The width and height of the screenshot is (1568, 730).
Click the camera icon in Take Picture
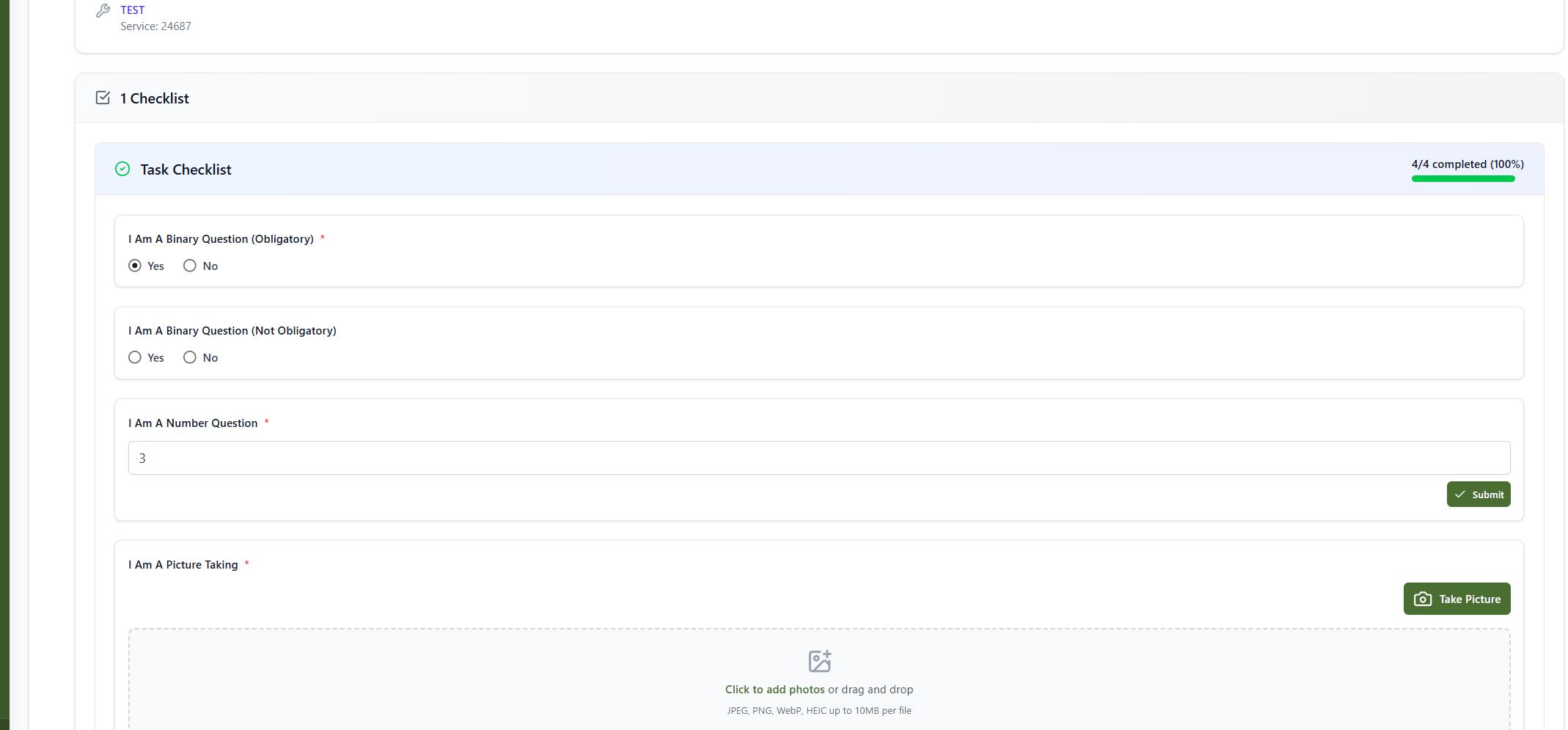point(1422,599)
